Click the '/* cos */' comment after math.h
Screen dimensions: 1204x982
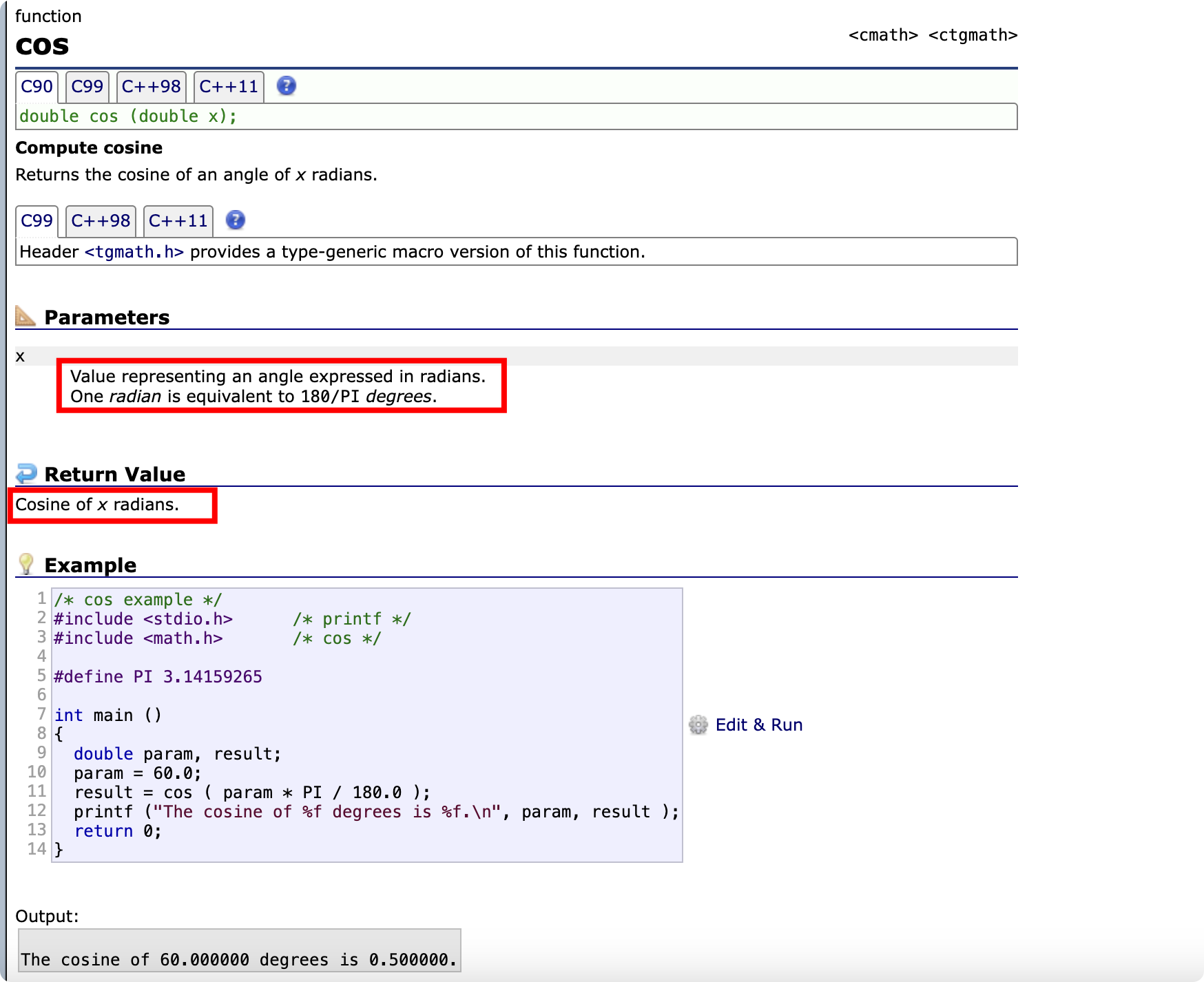coord(337,638)
